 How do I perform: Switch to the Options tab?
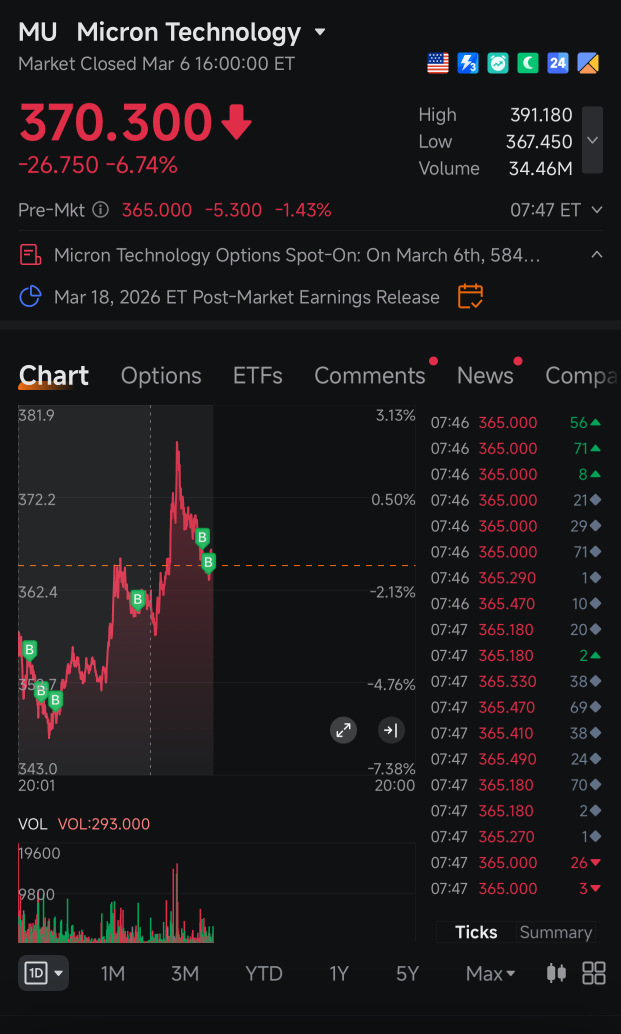click(x=161, y=376)
